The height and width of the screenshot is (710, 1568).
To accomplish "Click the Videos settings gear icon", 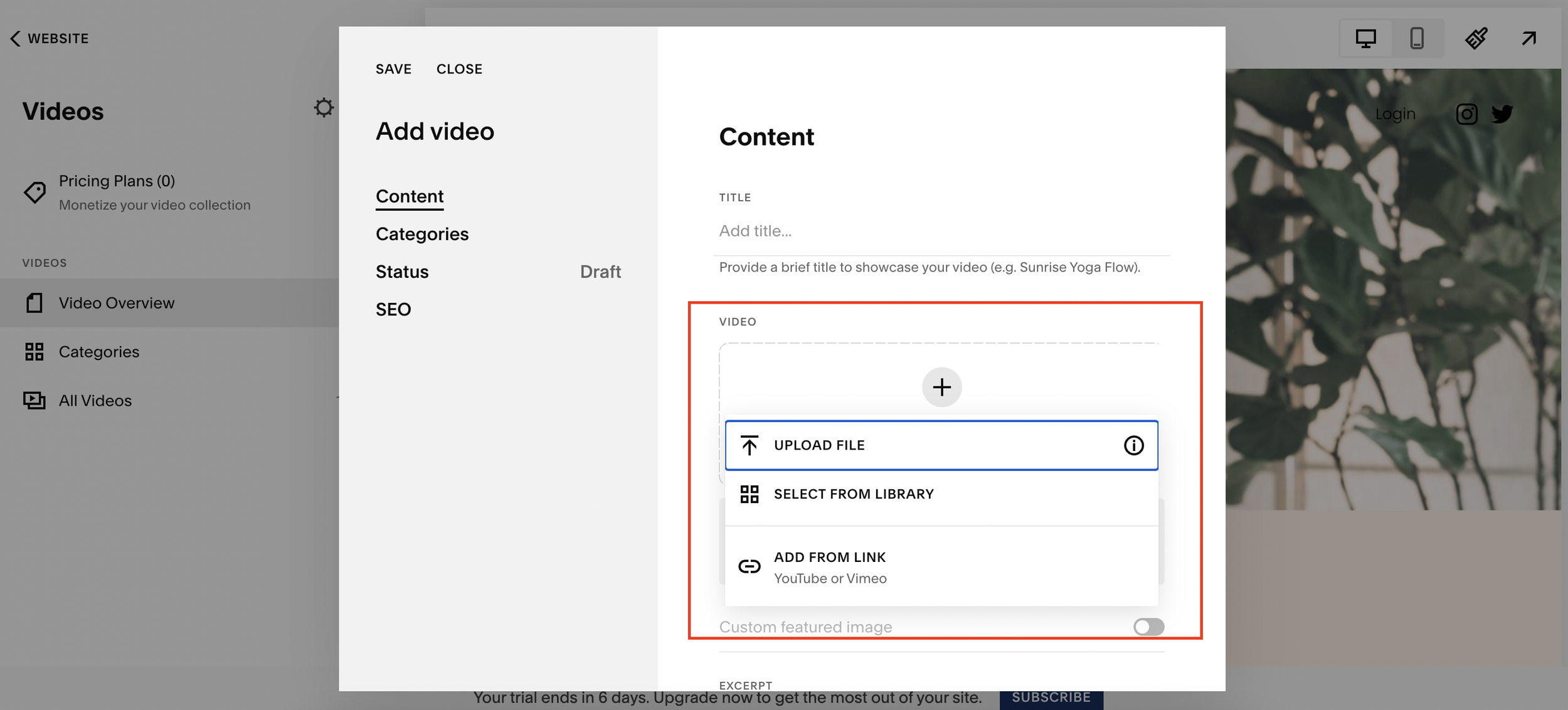I will tap(324, 108).
